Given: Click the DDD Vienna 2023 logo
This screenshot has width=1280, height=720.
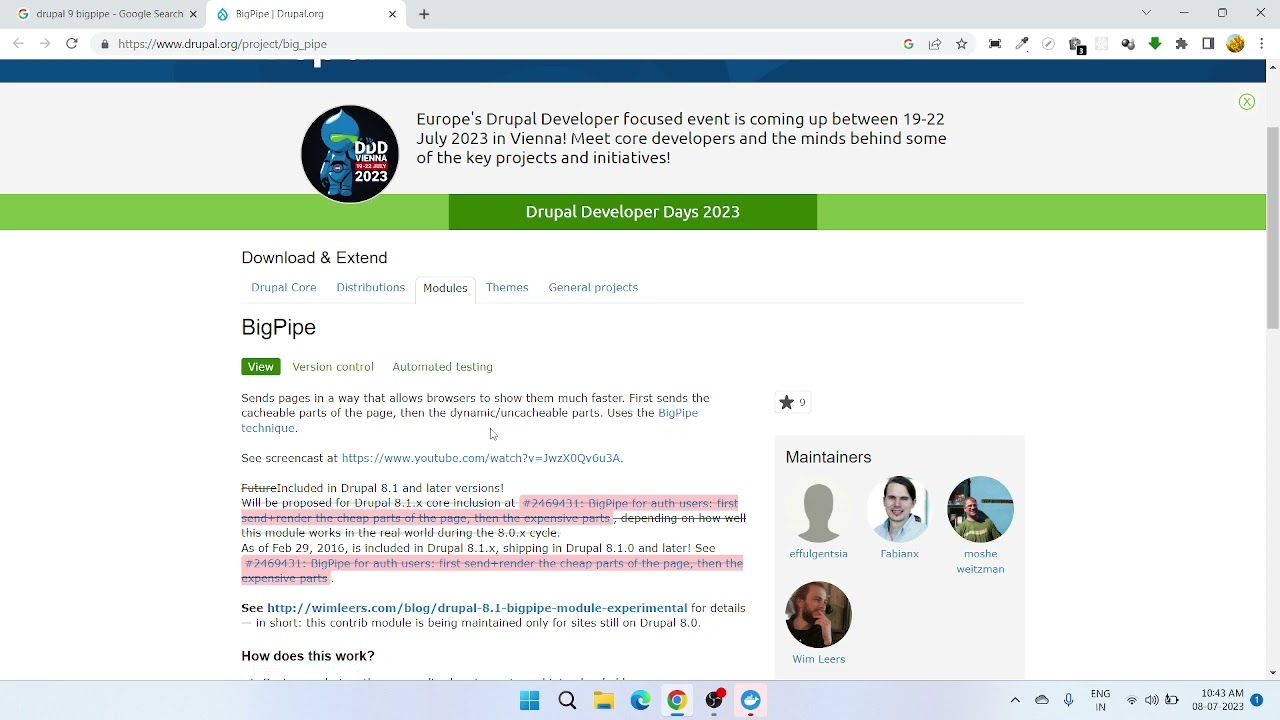Looking at the screenshot, I should tap(350, 154).
